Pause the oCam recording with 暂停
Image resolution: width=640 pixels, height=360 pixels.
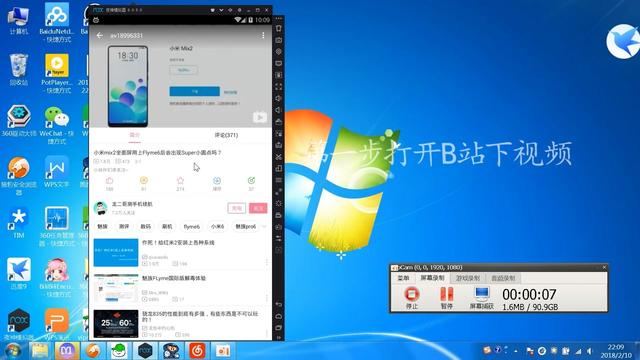[447, 298]
